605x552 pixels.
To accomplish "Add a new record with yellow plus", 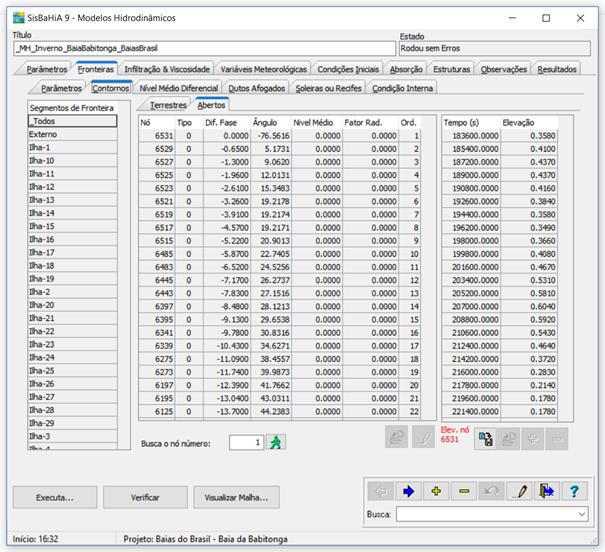I will (x=436, y=491).
